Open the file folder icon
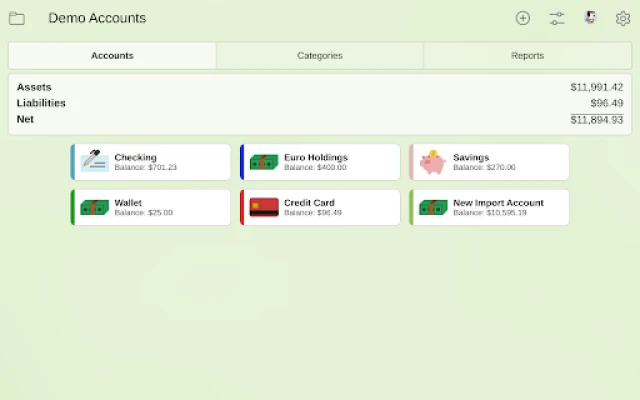This screenshot has height=400, width=640. coord(17,18)
